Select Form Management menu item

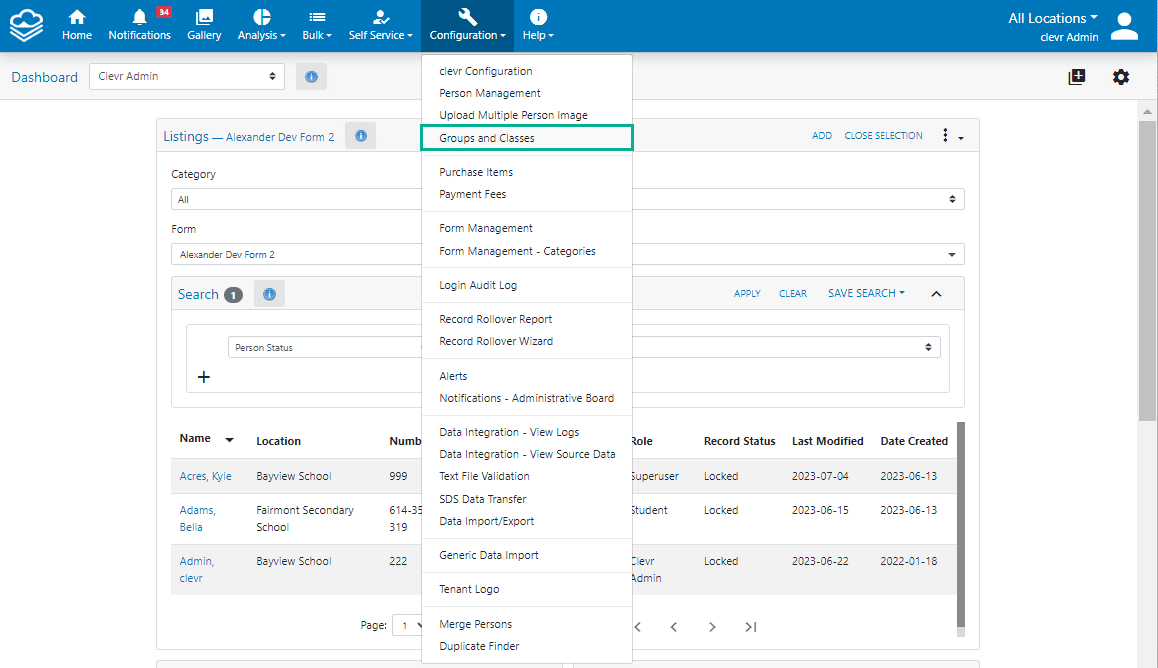click(485, 228)
